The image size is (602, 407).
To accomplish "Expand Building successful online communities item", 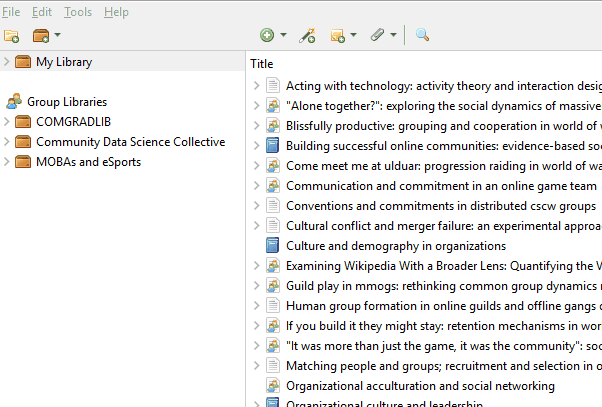I will 257,146.
